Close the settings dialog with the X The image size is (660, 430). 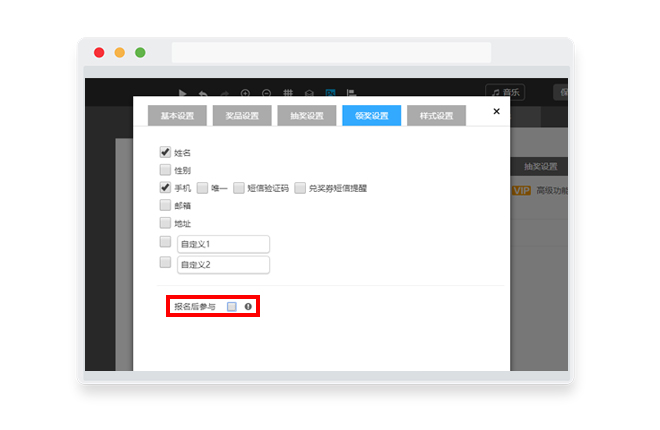497,111
